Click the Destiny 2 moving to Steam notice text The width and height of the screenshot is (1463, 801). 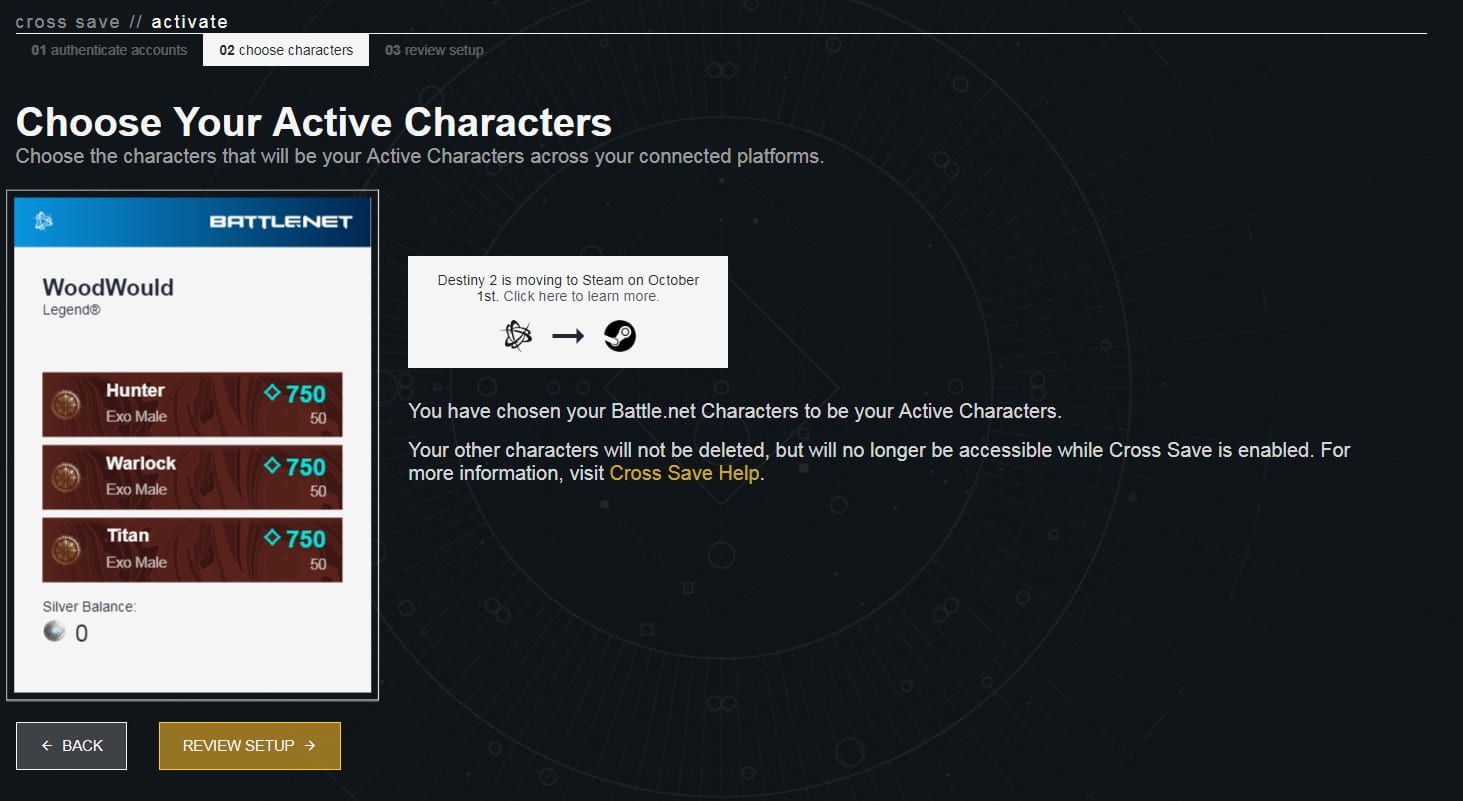point(568,288)
